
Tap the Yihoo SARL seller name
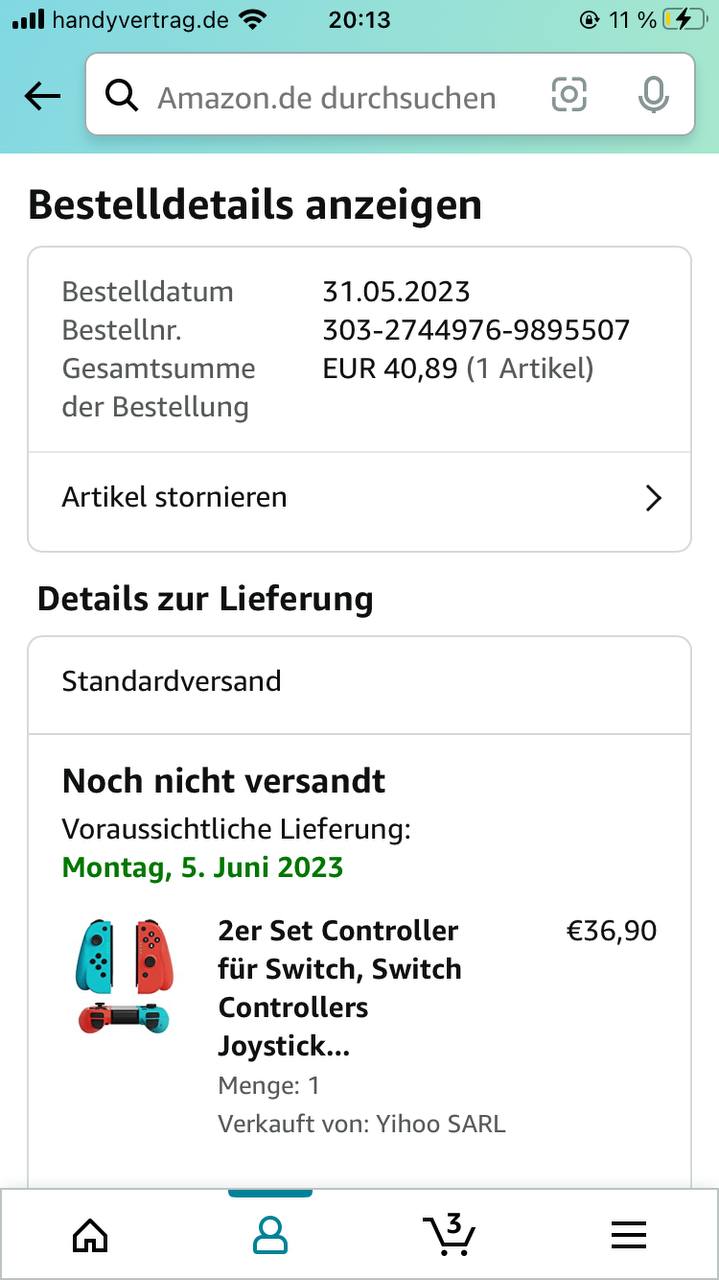point(440,1124)
